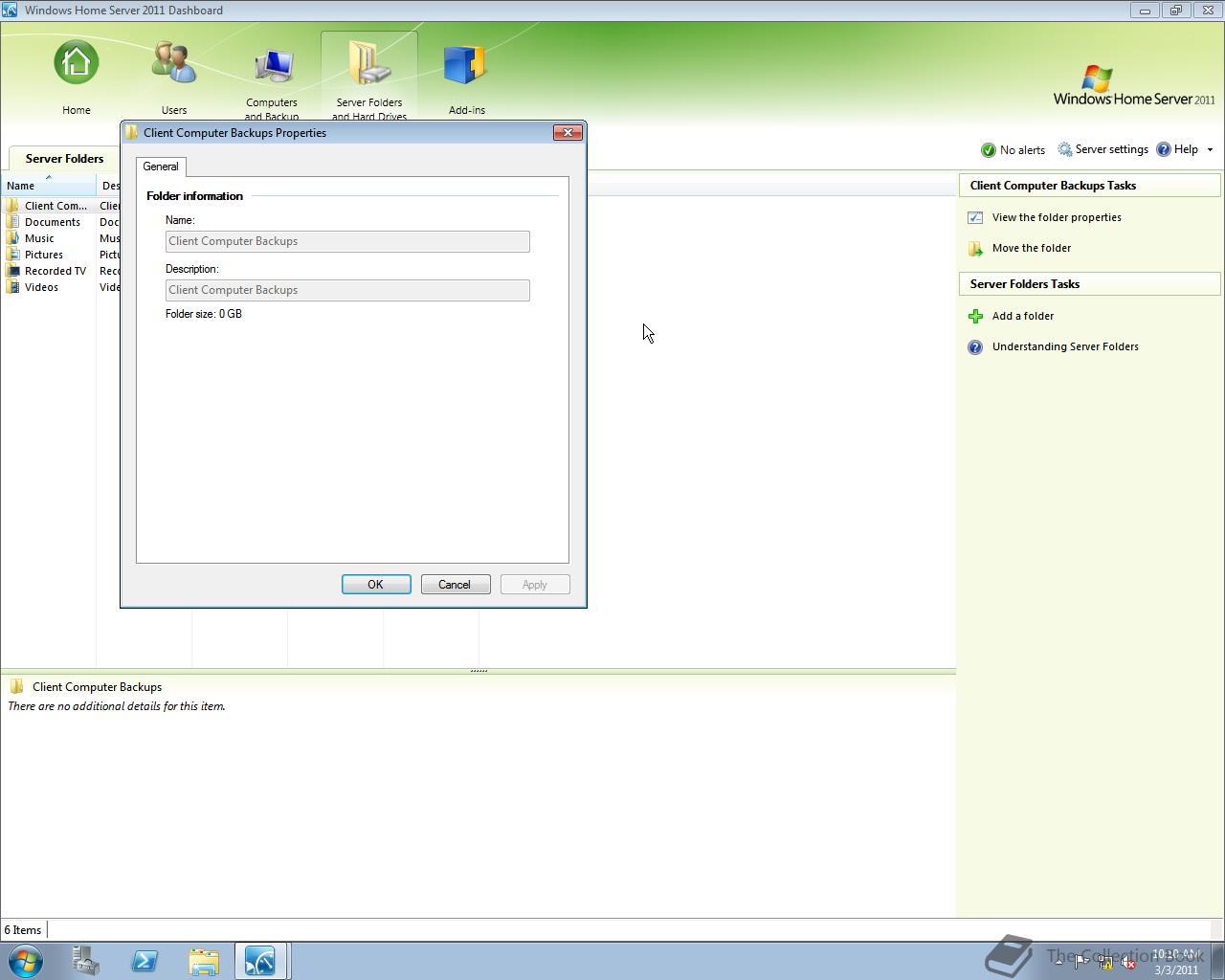The image size is (1225, 980).
Task: Select the Videos row text
Action: pos(41,287)
